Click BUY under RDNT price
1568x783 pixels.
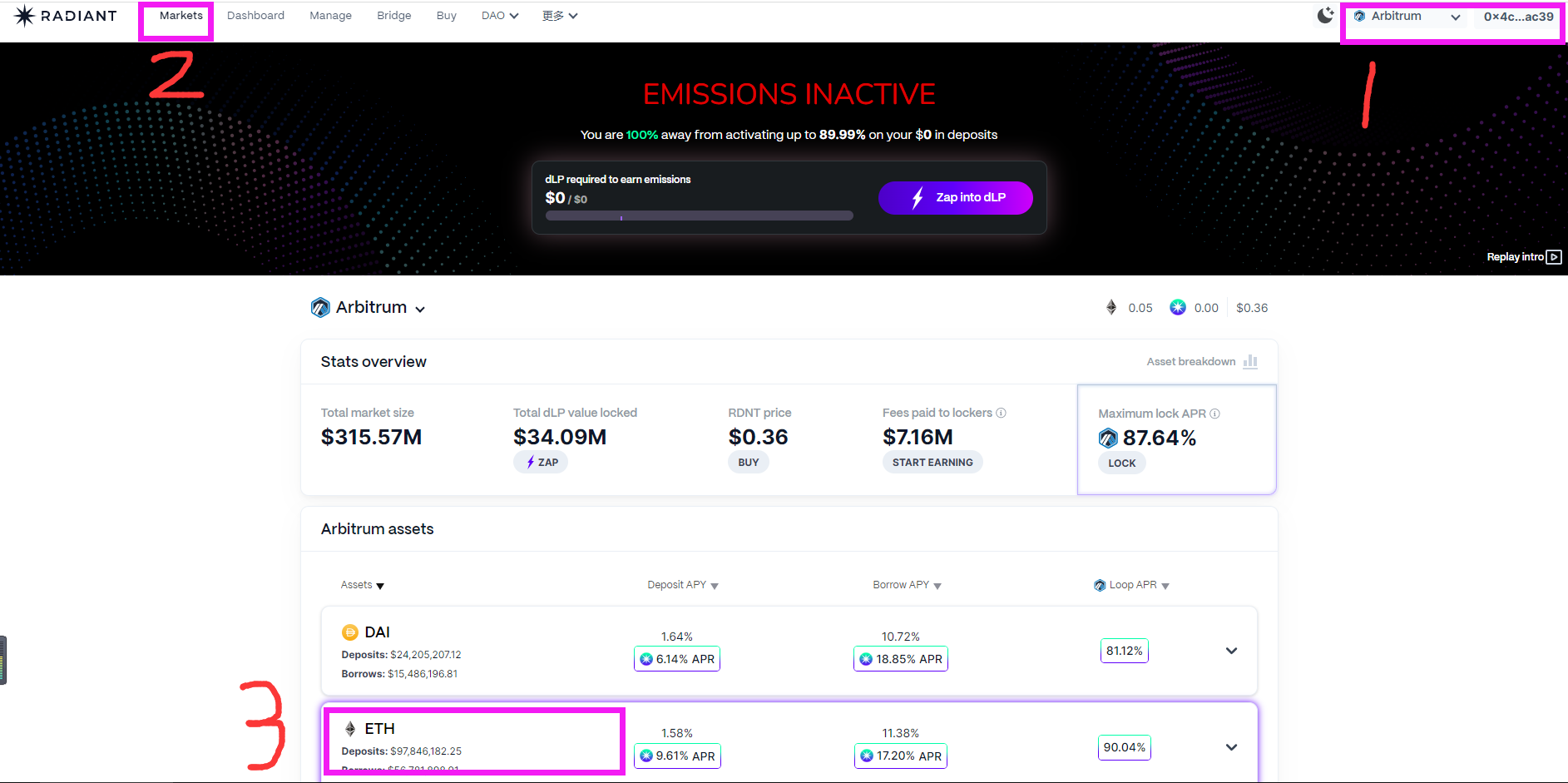pos(749,463)
